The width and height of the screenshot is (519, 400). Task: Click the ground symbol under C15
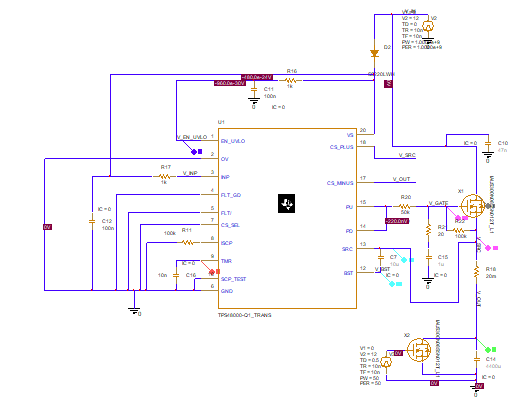pyautogui.click(x=428, y=281)
